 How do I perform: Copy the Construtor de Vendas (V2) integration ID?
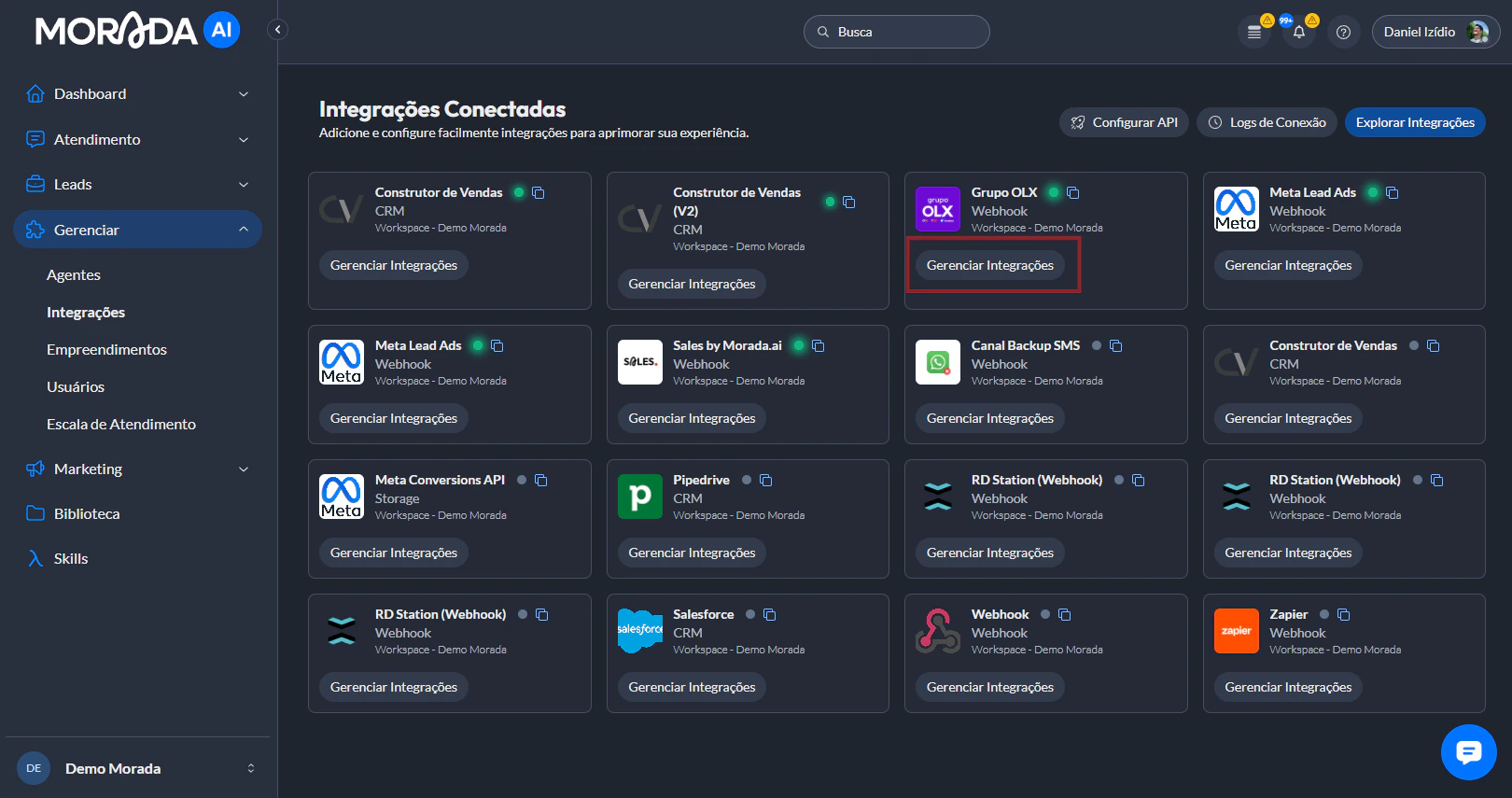tap(848, 202)
